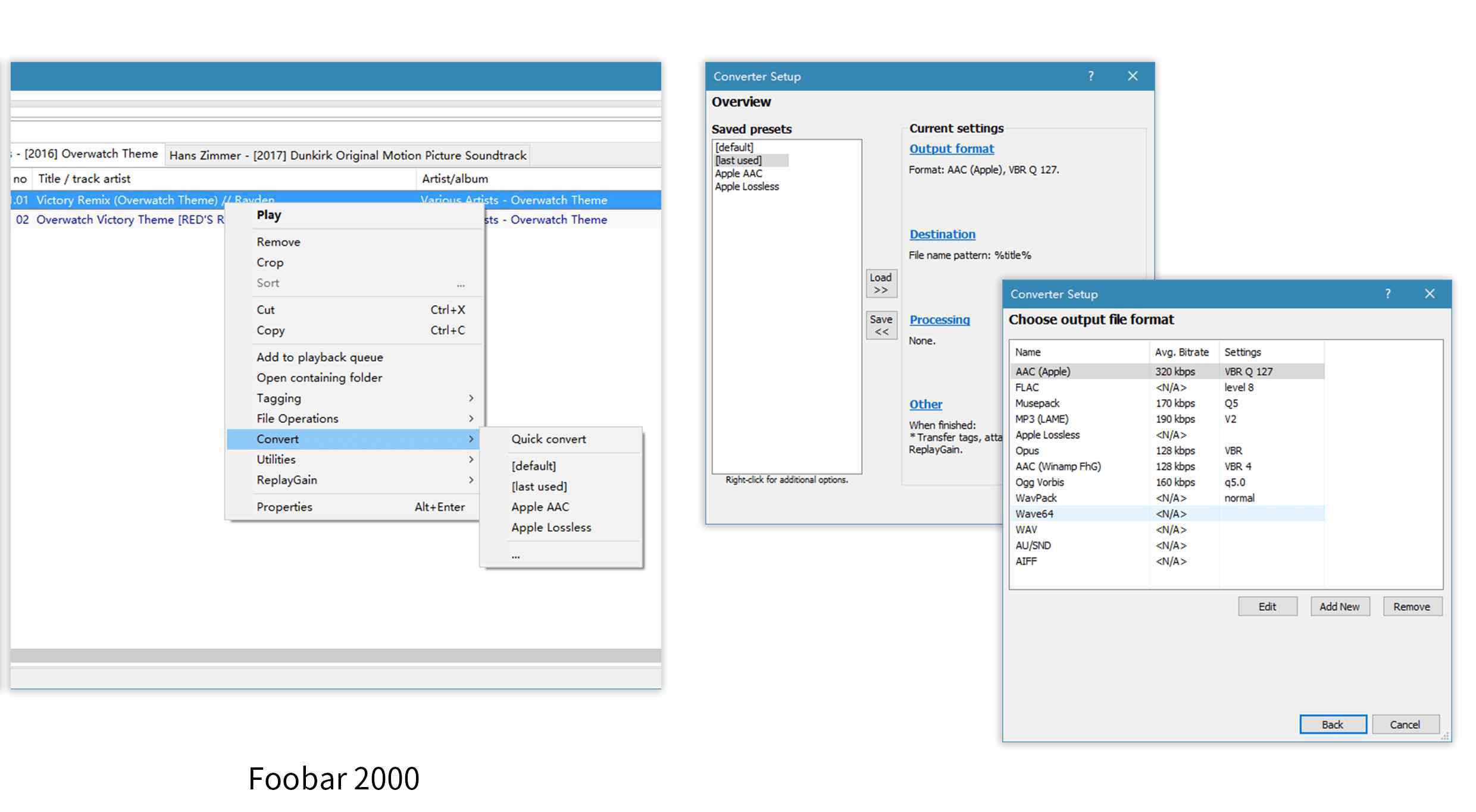Select [default] in Saved presets list
Viewport: 1476px width, 812px height.
[734, 148]
